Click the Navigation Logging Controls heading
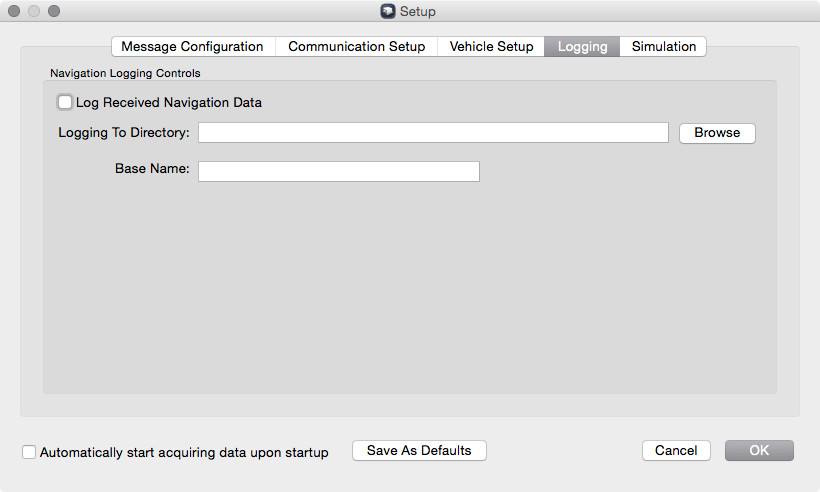The image size is (820, 492). 125,73
